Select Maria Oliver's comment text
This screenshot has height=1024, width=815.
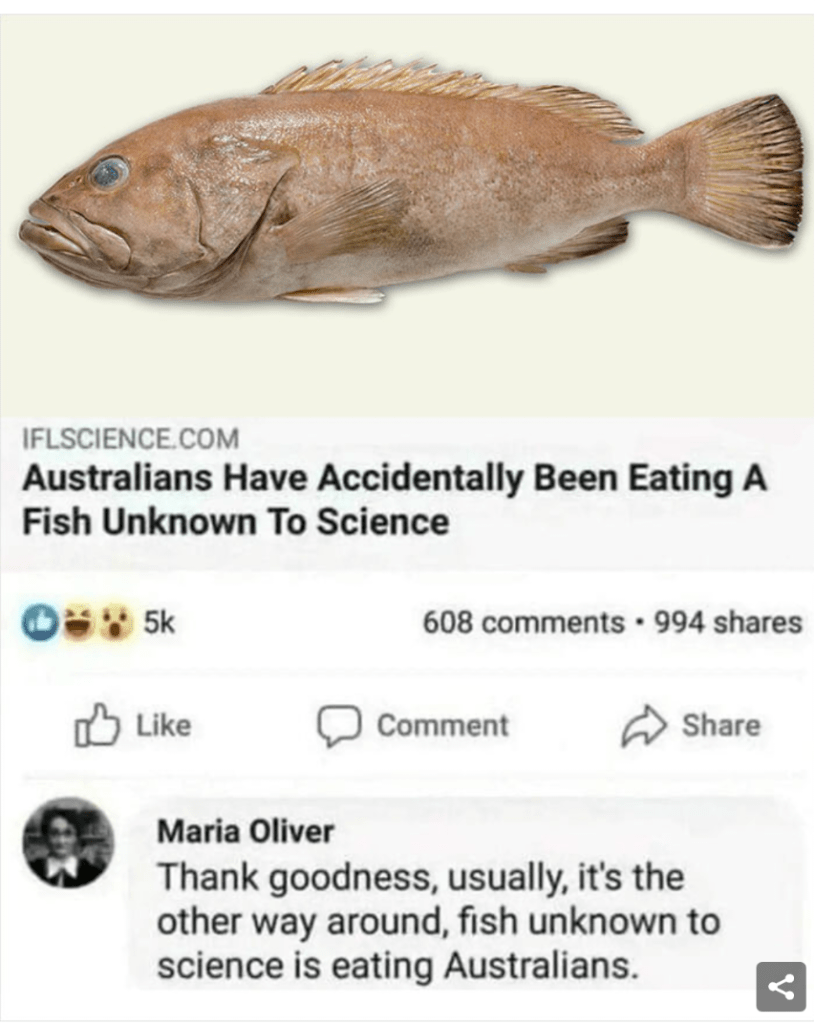(x=439, y=921)
